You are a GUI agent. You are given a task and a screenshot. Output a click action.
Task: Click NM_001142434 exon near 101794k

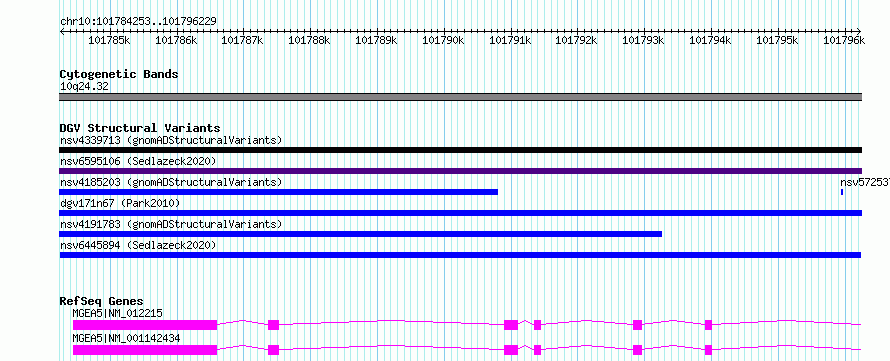click(708, 350)
